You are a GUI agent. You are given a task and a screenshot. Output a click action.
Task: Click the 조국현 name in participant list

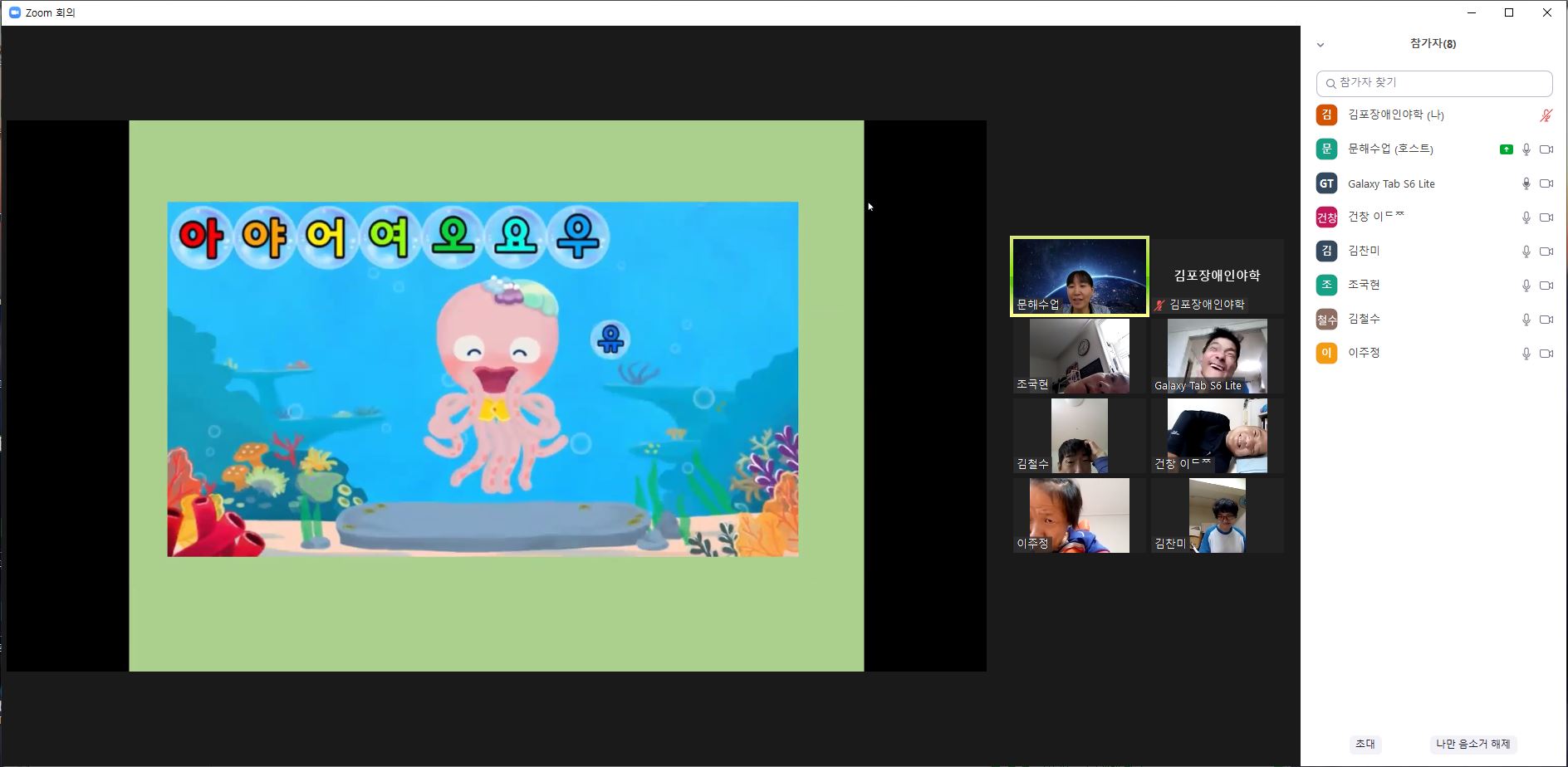1364,285
